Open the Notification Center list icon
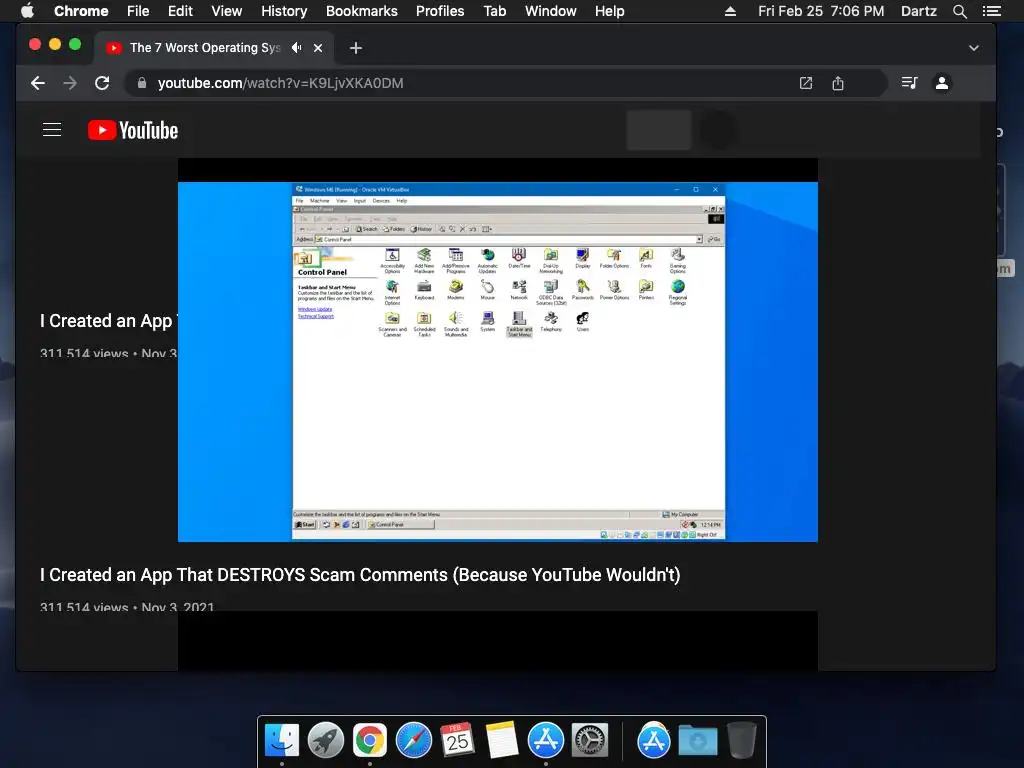 coord(992,11)
